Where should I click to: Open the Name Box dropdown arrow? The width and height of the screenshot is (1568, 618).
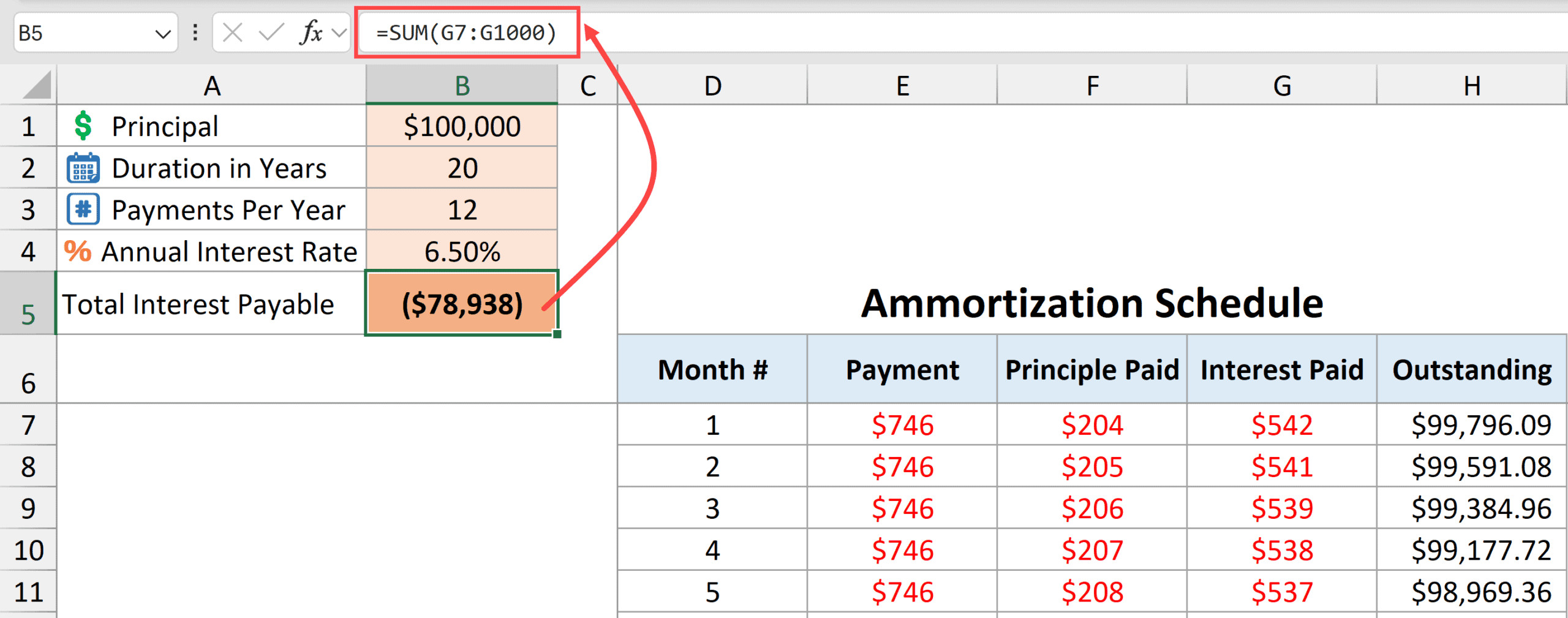[x=162, y=34]
